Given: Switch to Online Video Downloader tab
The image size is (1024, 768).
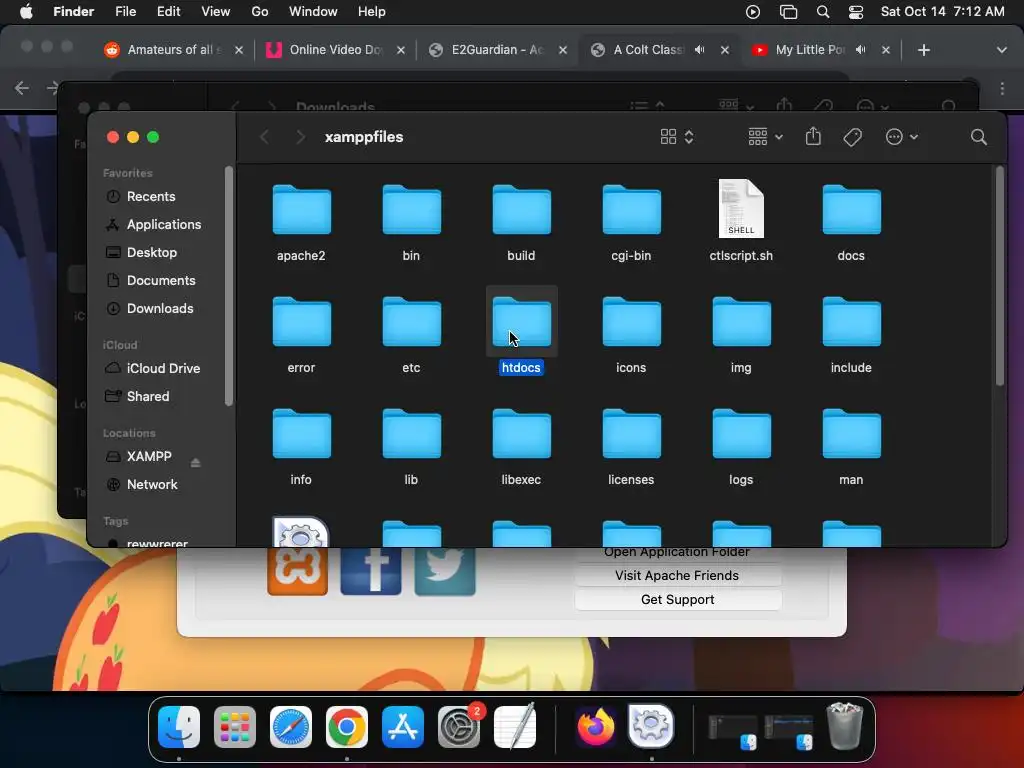Looking at the screenshot, I should (335, 50).
